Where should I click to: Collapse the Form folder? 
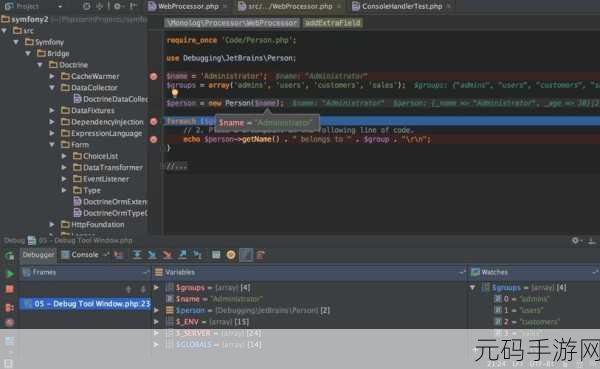[52, 145]
